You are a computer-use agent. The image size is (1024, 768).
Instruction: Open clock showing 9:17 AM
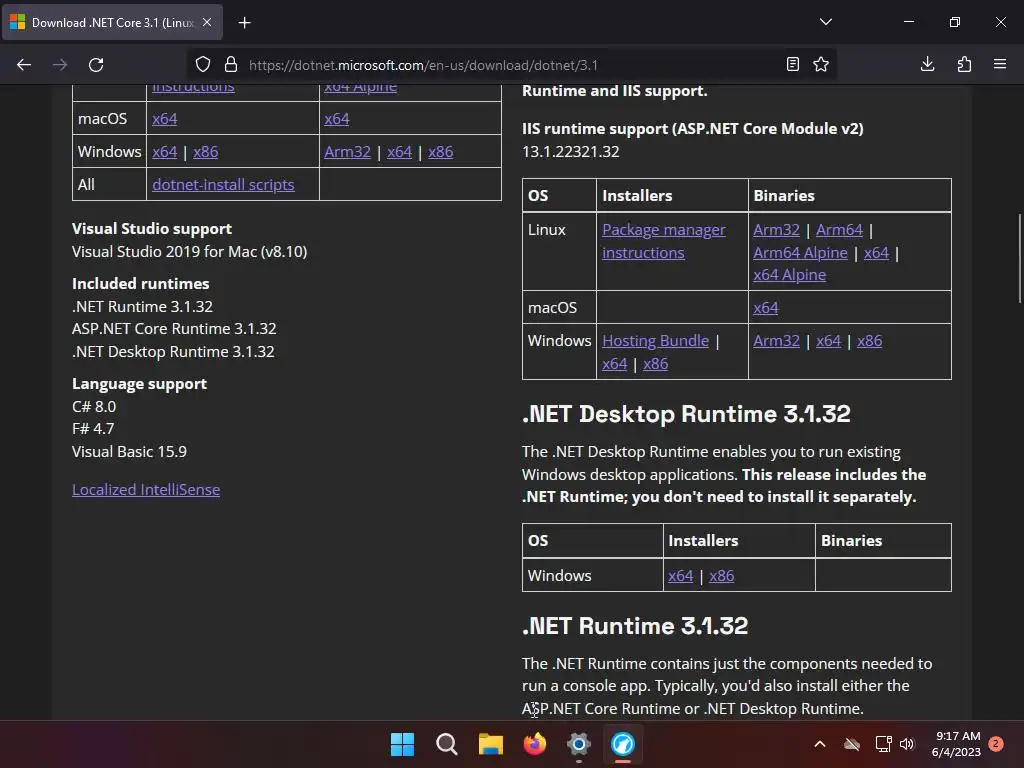pyautogui.click(x=957, y=744)
